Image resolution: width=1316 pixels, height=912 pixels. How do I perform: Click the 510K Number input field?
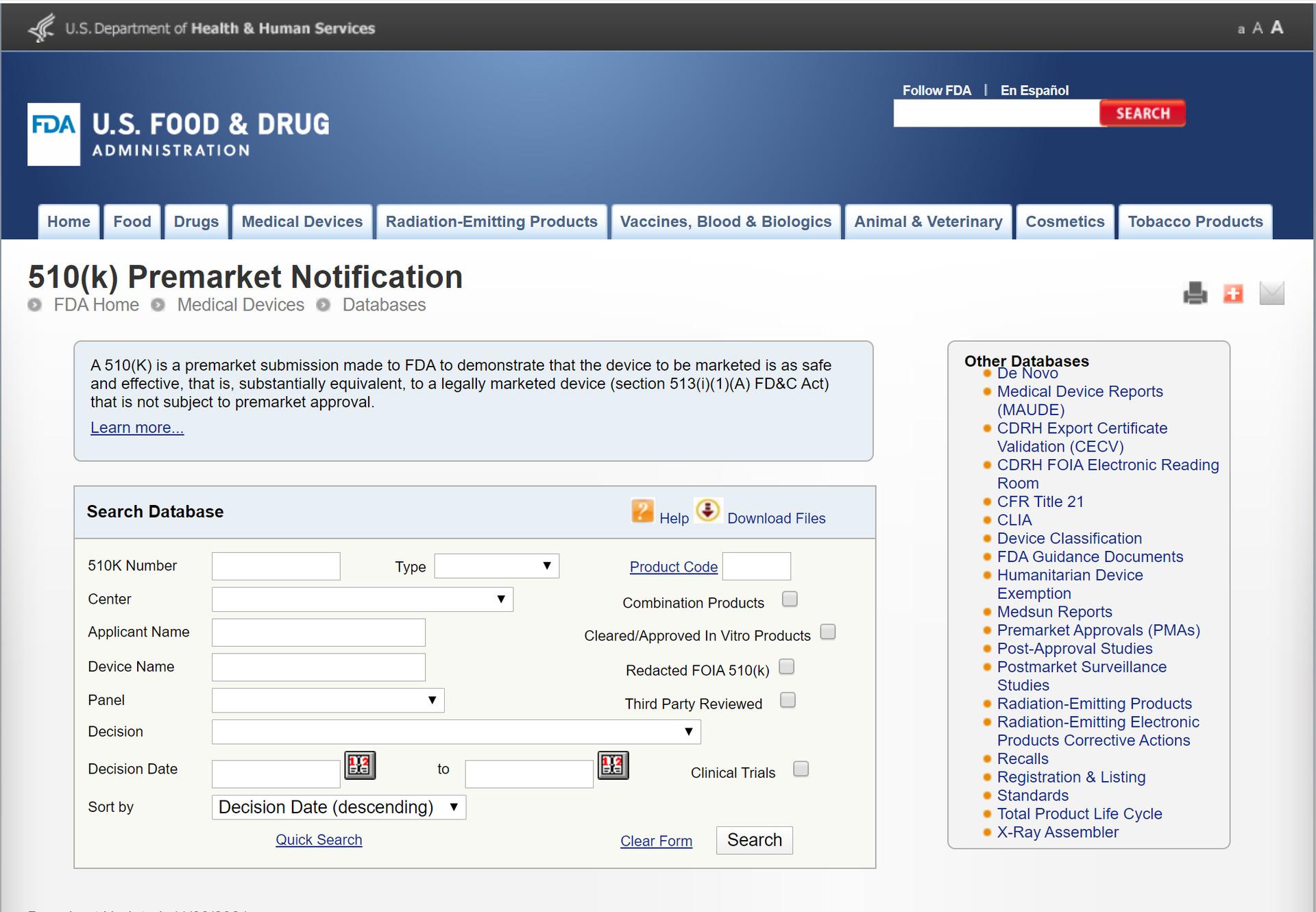(x=276, y=566)
